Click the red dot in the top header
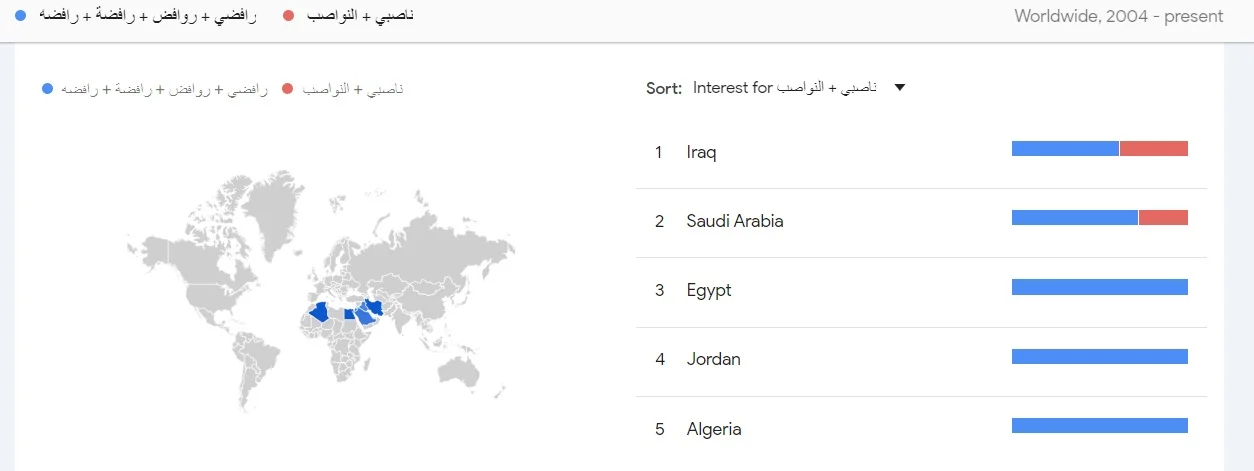The height and width of the screenshot is (471, 1254). tap(288, 17)
